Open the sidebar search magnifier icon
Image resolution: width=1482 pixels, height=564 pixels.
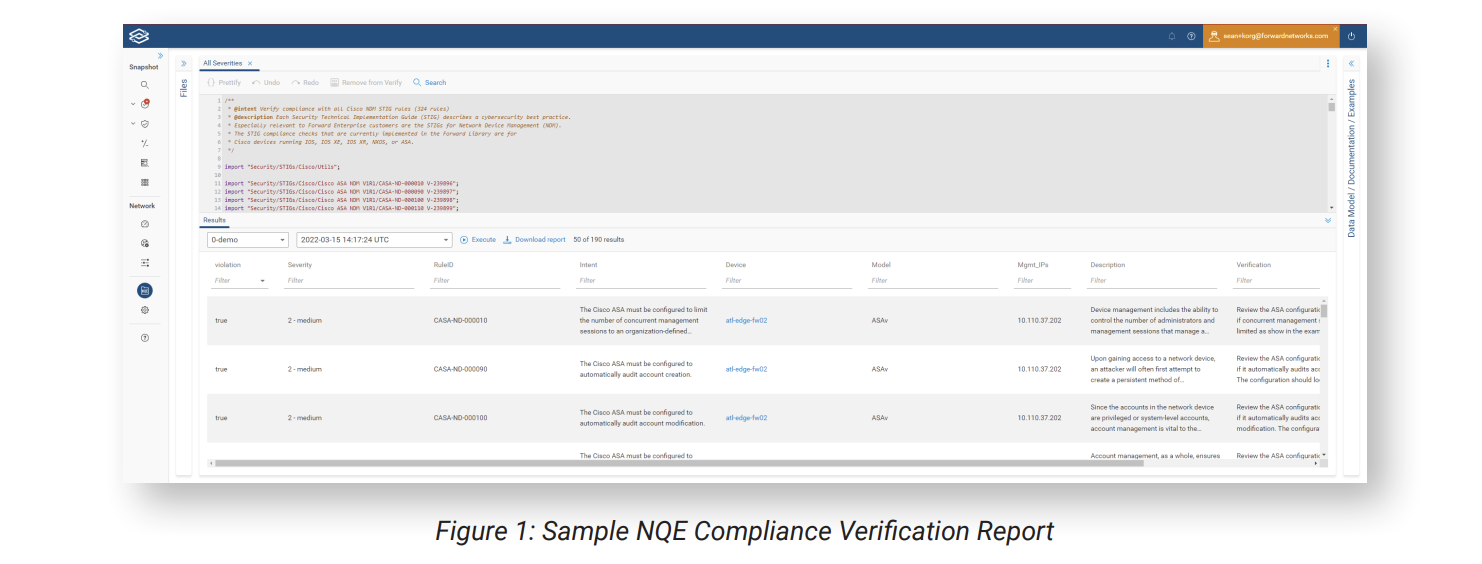[145, 85]
